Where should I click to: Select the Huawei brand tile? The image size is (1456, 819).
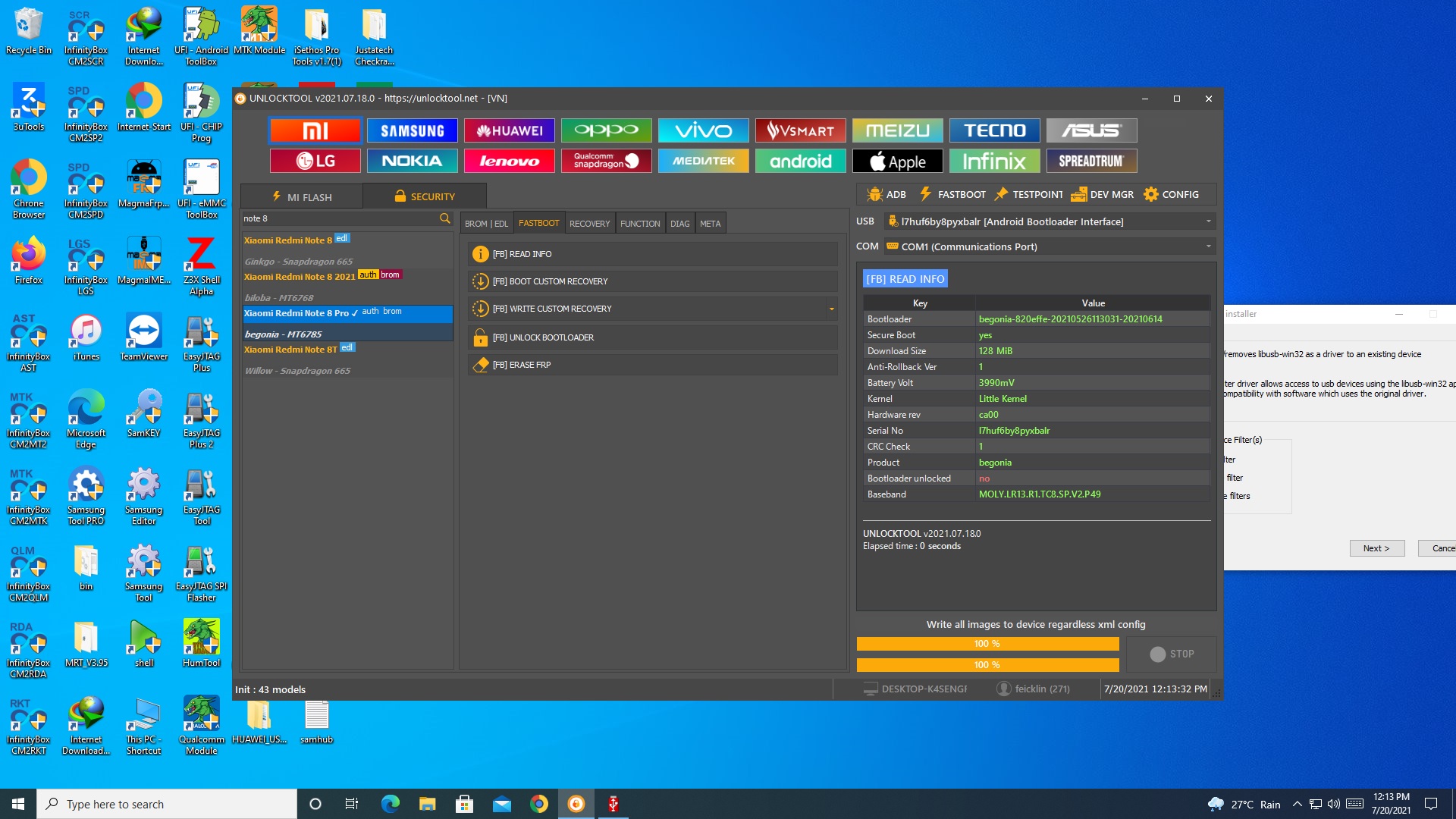click(509, 130)
